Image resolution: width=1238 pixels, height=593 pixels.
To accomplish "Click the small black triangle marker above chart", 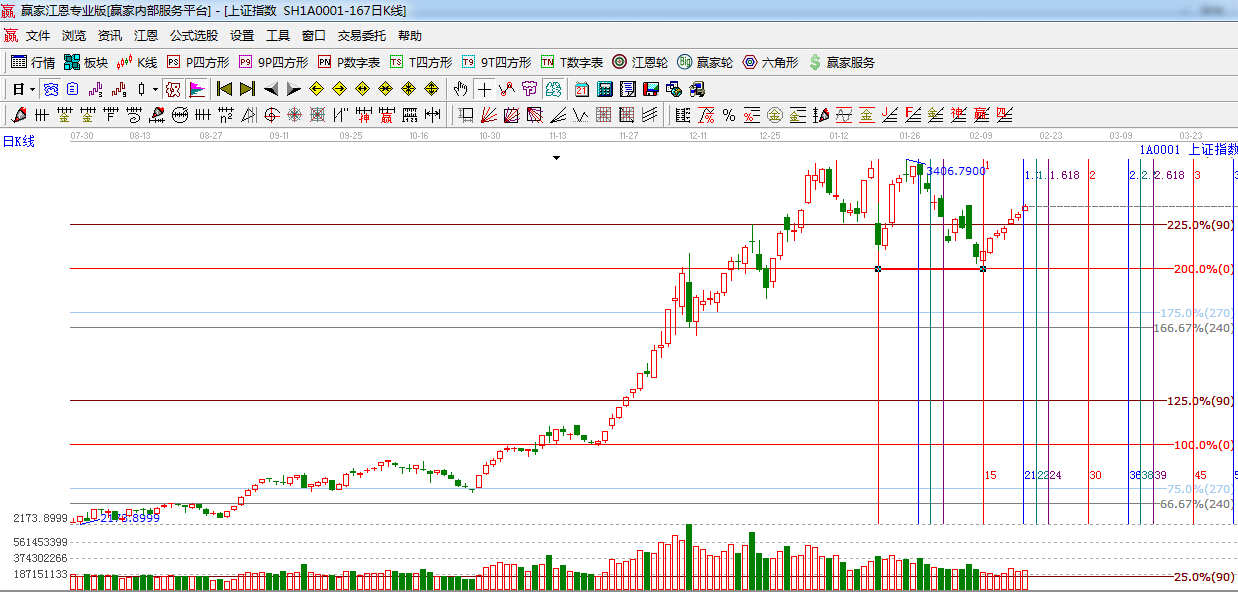I will tap(557, 158).
